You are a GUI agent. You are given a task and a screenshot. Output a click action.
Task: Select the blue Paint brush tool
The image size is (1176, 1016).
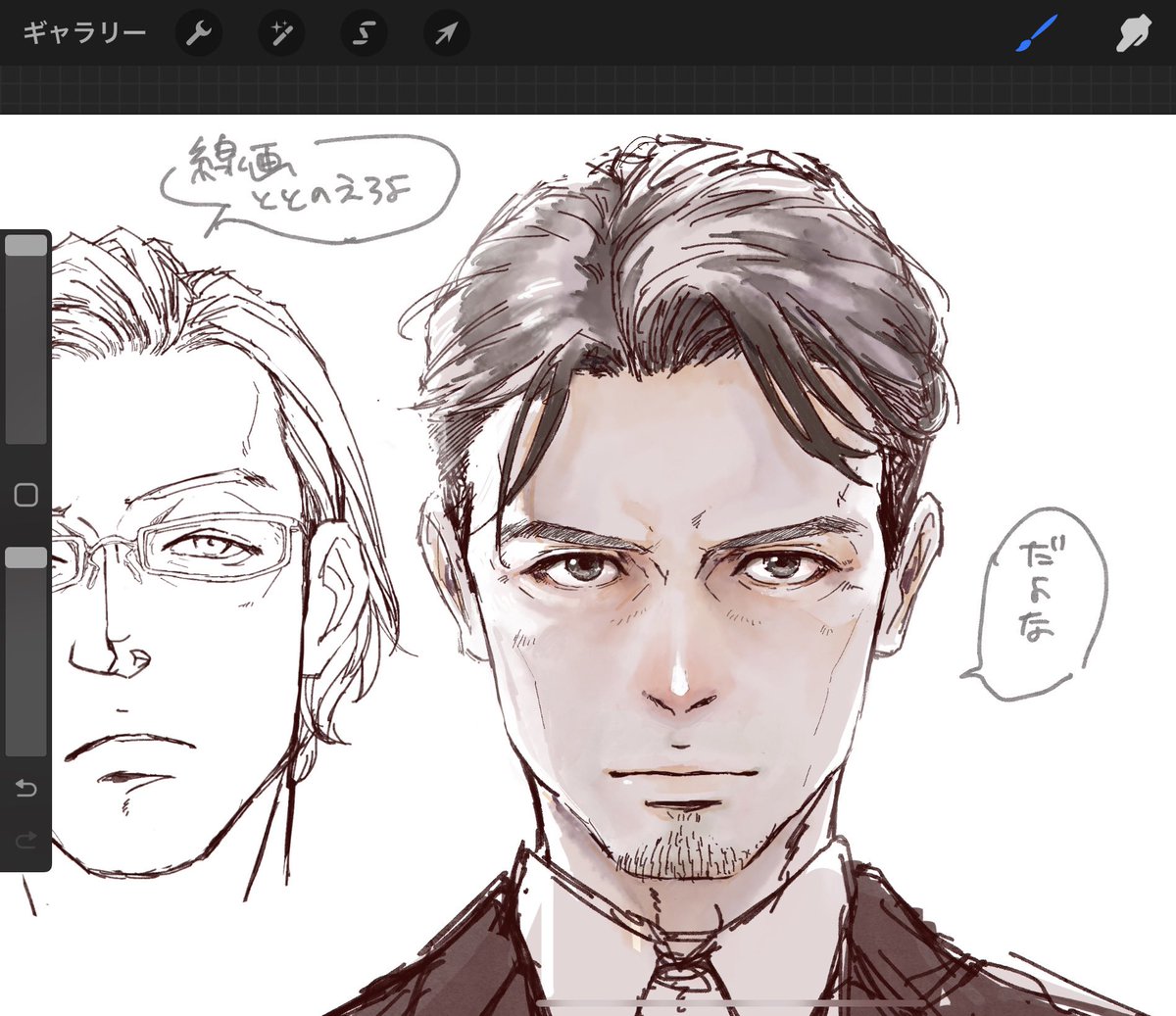click(x=1036, y=34)
